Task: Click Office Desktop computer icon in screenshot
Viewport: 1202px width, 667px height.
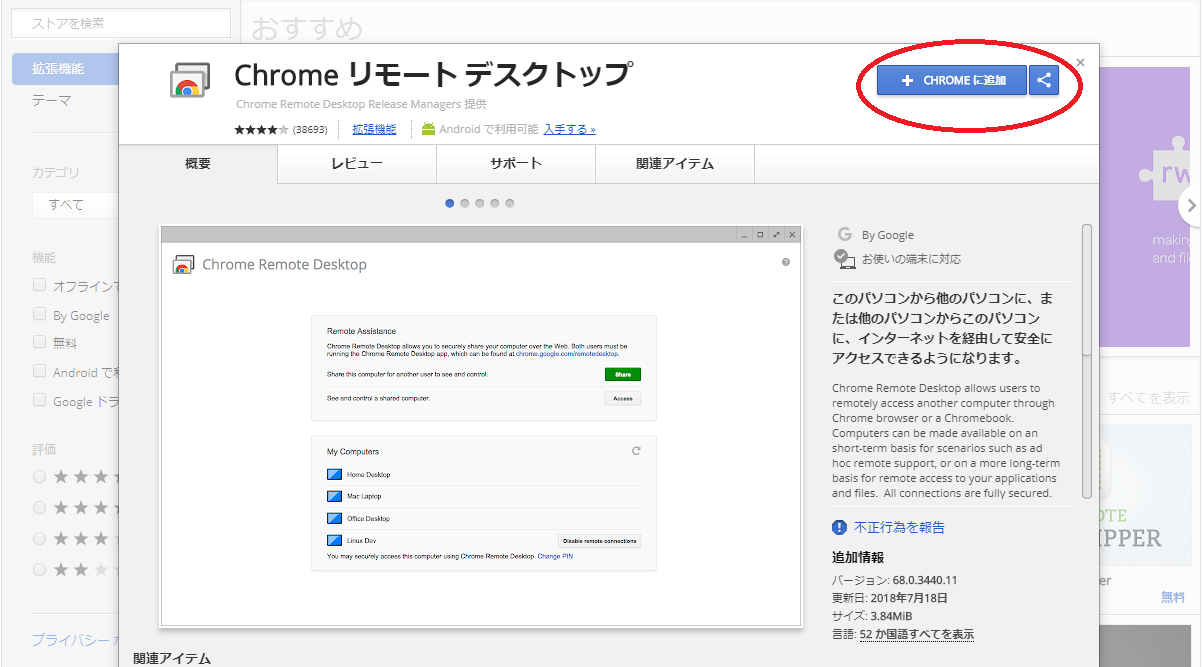Action: [x=335, y=518]
